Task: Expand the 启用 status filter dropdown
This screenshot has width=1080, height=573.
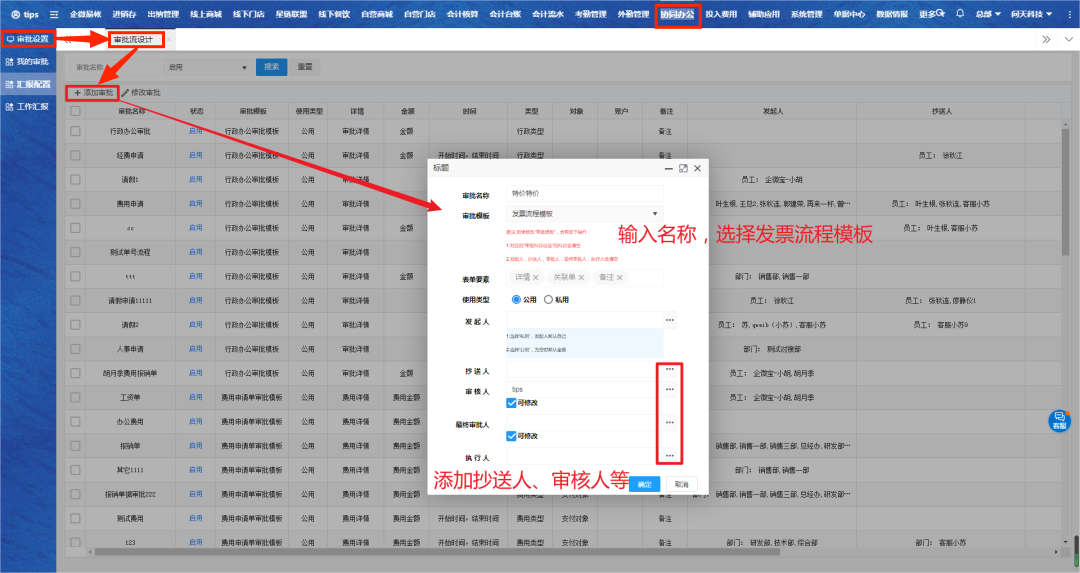Action: [x=207, y=67]
